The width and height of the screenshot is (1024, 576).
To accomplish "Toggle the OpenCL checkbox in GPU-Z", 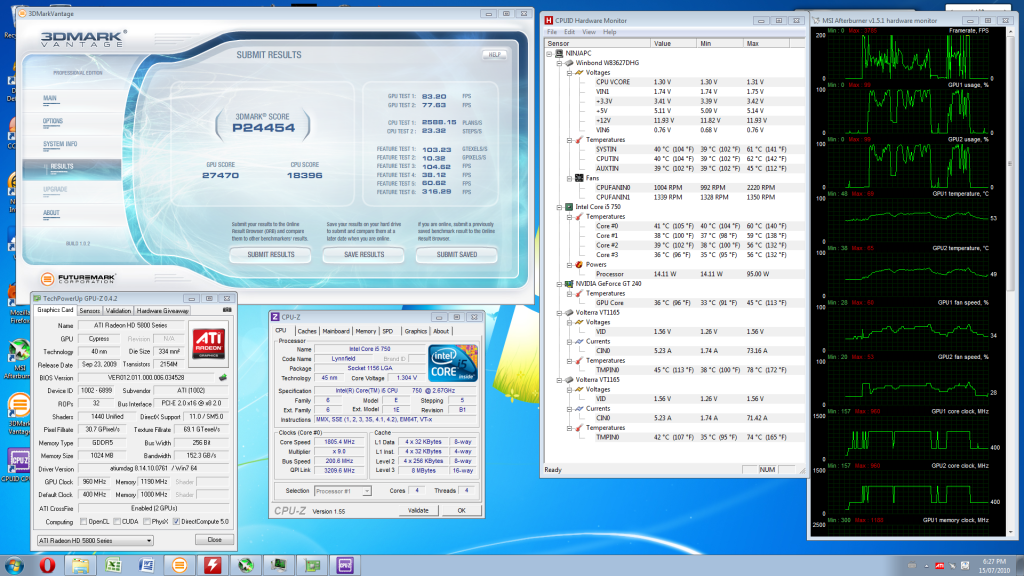I will tap(84, 521).
